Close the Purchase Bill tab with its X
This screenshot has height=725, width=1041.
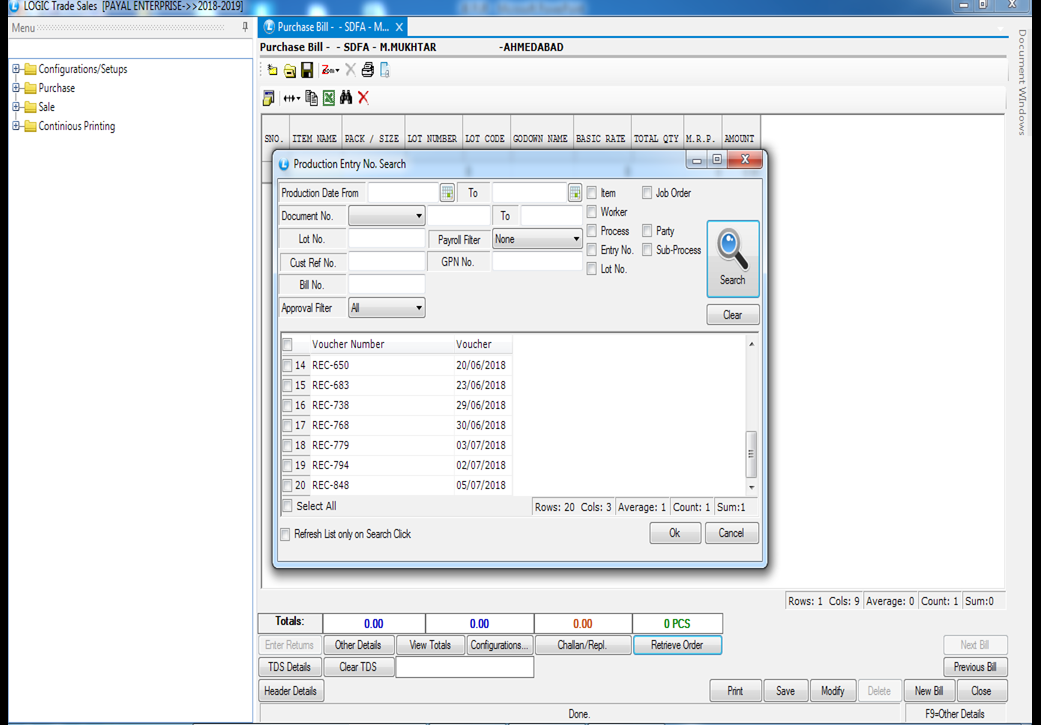[x=399, y=27]
